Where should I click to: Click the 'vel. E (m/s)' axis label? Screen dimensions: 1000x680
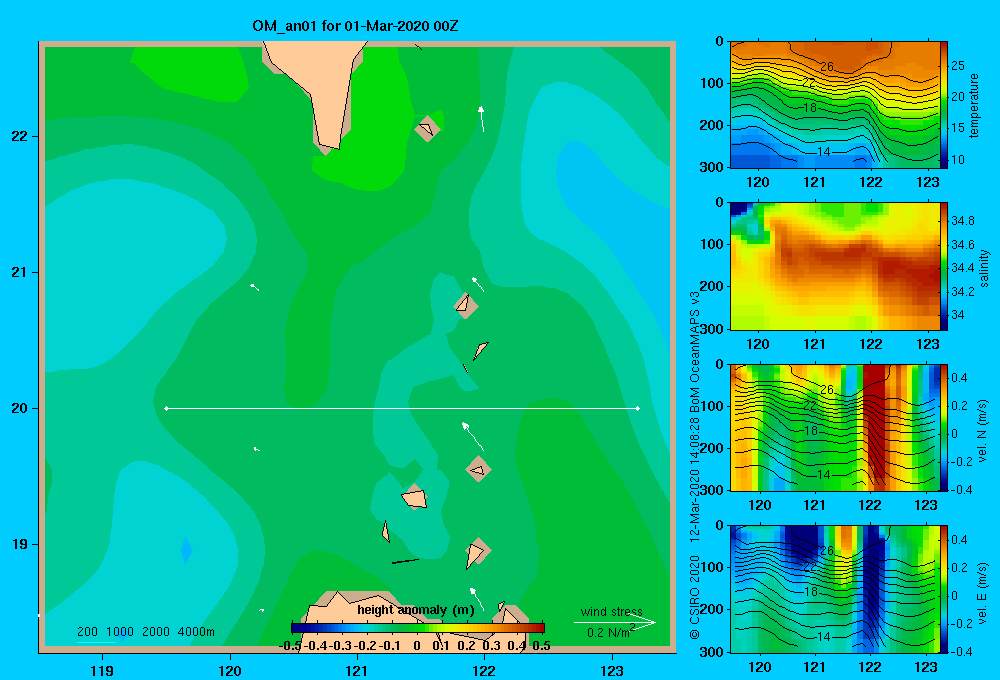click(982, 593)
